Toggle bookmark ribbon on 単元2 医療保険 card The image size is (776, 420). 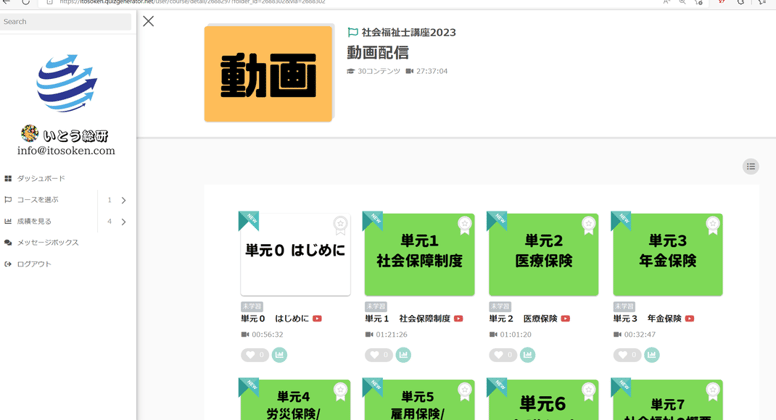tap(588, 226)
